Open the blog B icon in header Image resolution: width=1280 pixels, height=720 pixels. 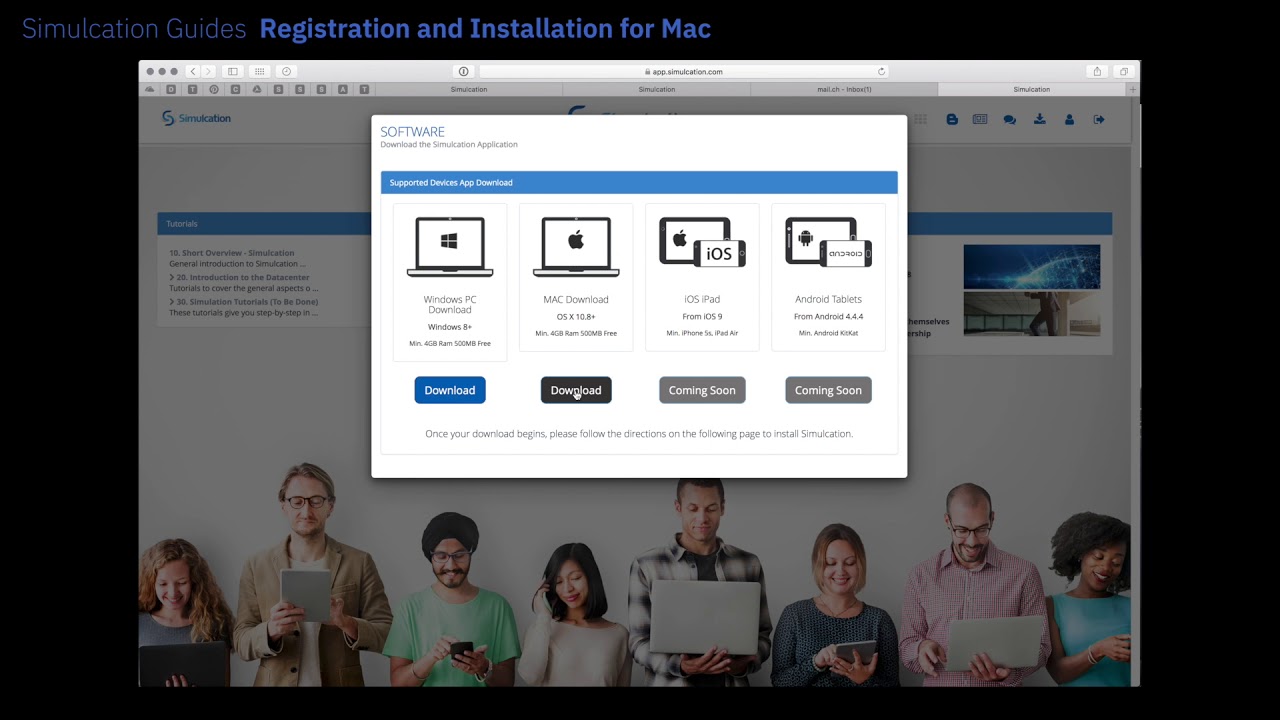[952, 119]
